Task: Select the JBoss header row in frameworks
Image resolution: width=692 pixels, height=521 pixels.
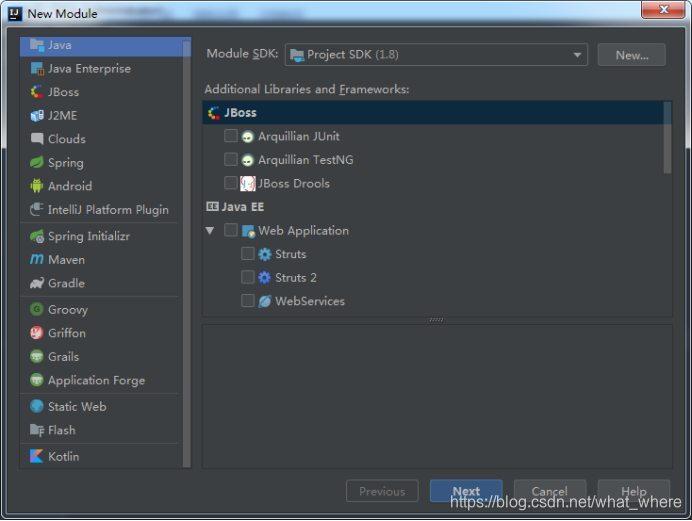Action: [x=434, y=112]
